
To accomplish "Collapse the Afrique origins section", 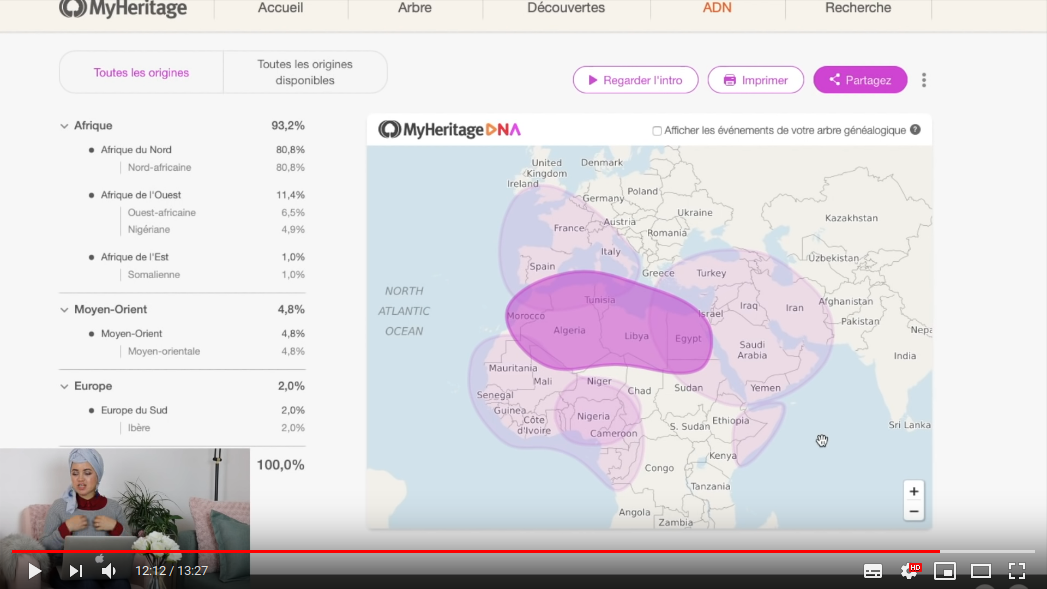I will coord(64,126).
